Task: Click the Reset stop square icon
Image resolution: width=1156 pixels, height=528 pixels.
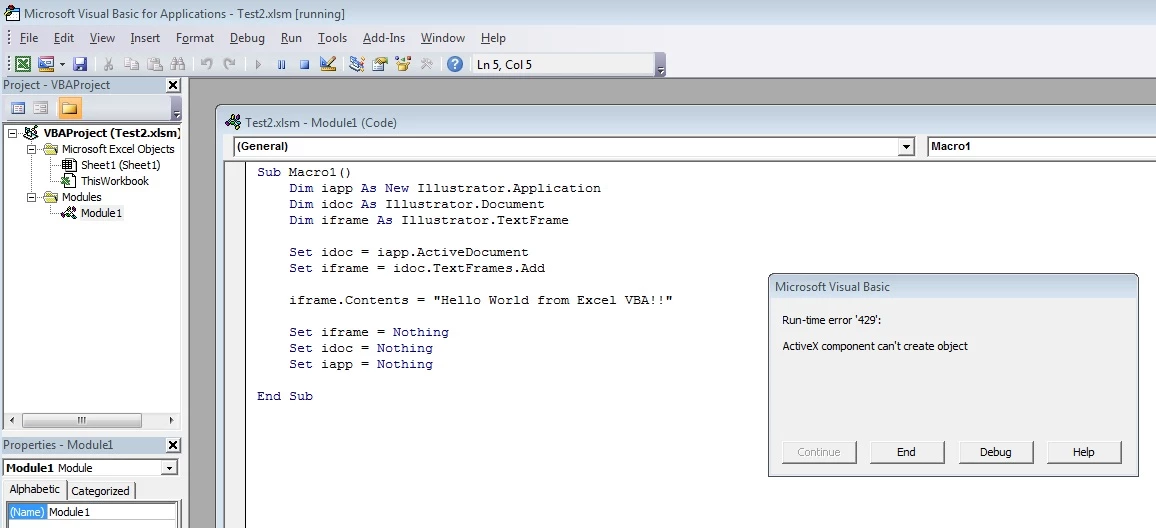Action: (304, 64)
